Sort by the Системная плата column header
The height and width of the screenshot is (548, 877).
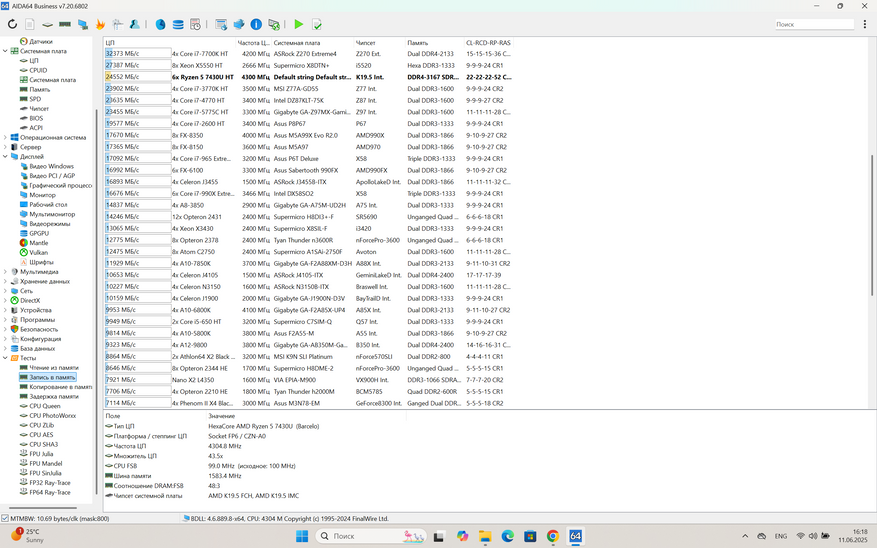[x=313, y=42]
